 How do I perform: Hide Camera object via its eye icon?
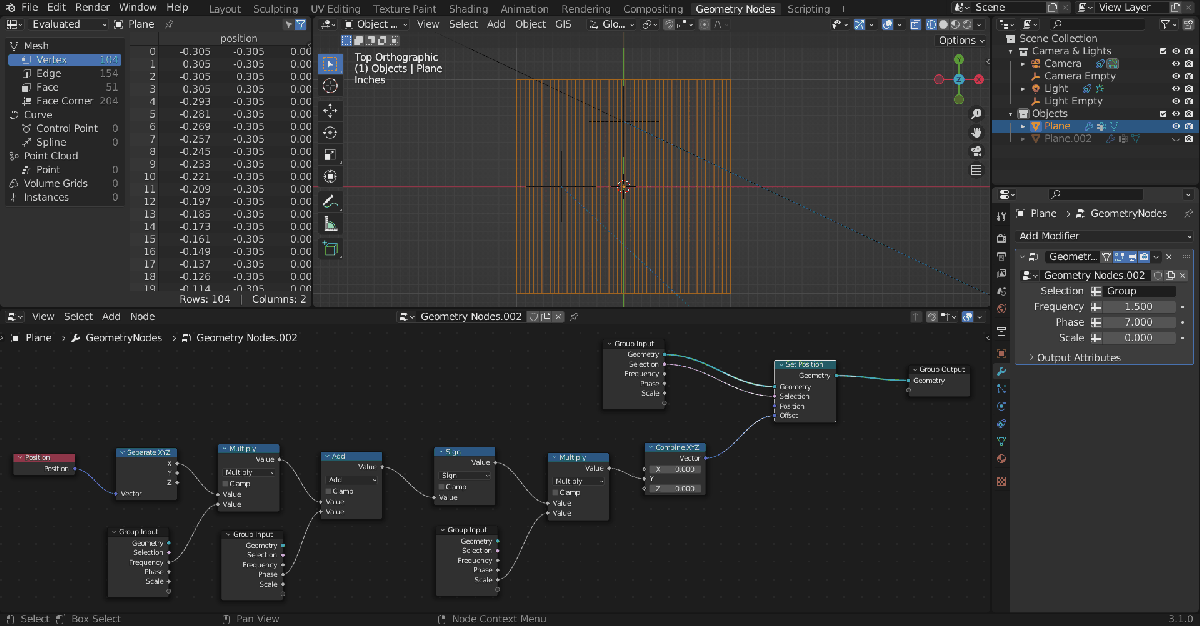1175,63
